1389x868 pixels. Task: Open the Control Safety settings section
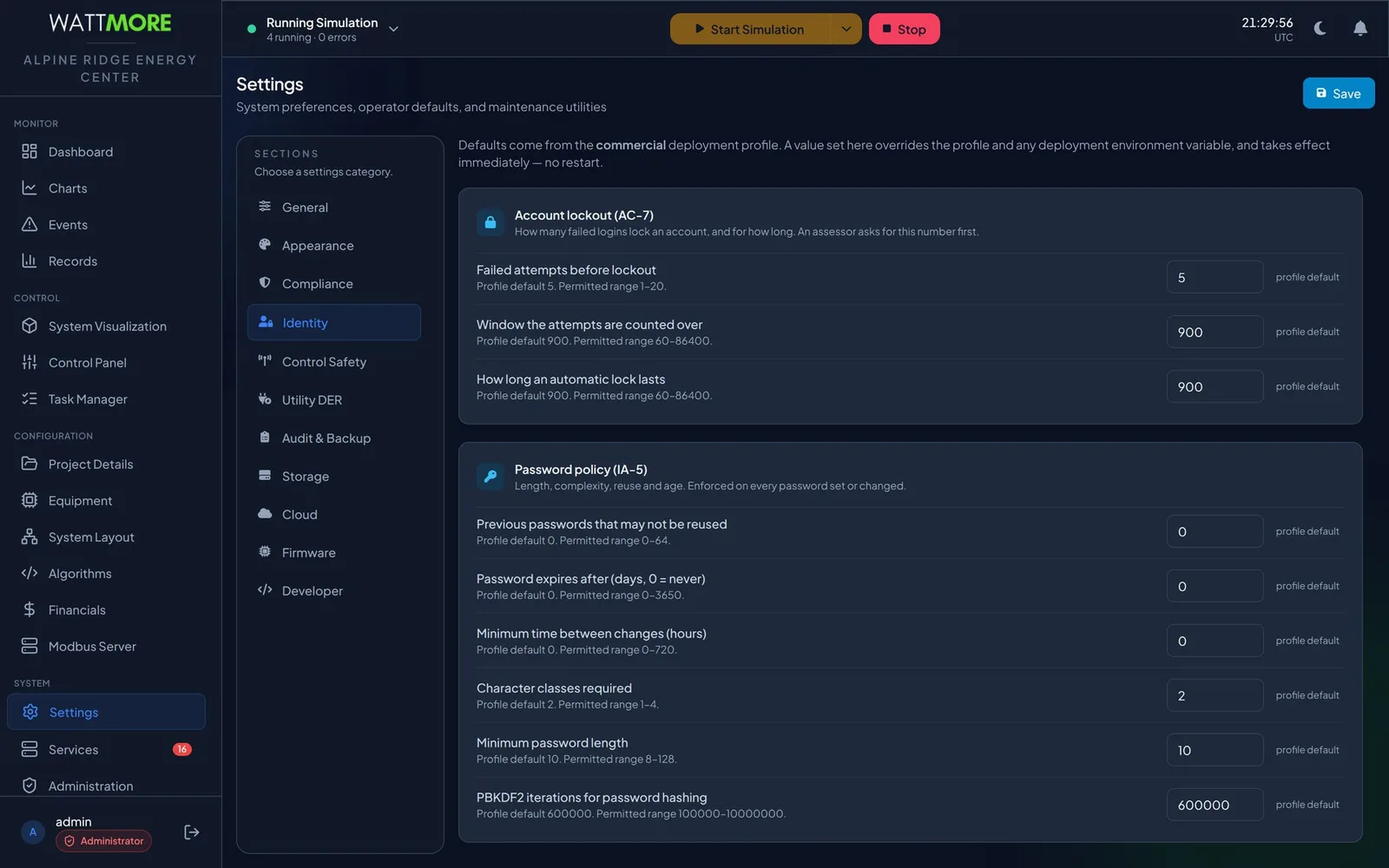pyautogui.click(x=334, y=362)
